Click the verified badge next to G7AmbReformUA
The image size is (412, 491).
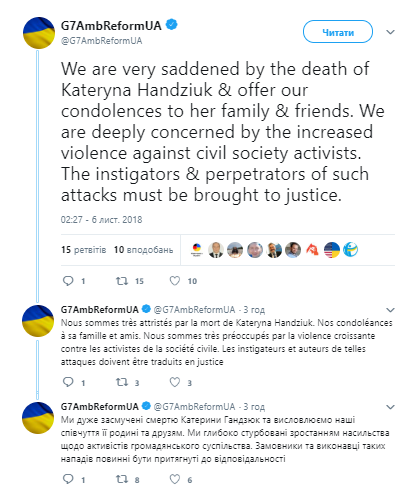tap(172, 25)
